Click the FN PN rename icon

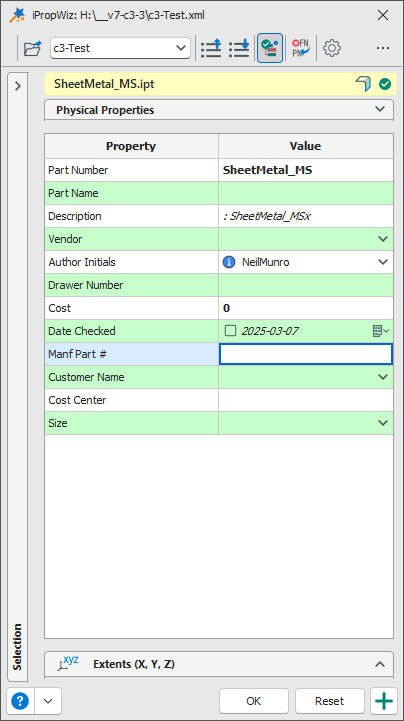click(301, 48)
